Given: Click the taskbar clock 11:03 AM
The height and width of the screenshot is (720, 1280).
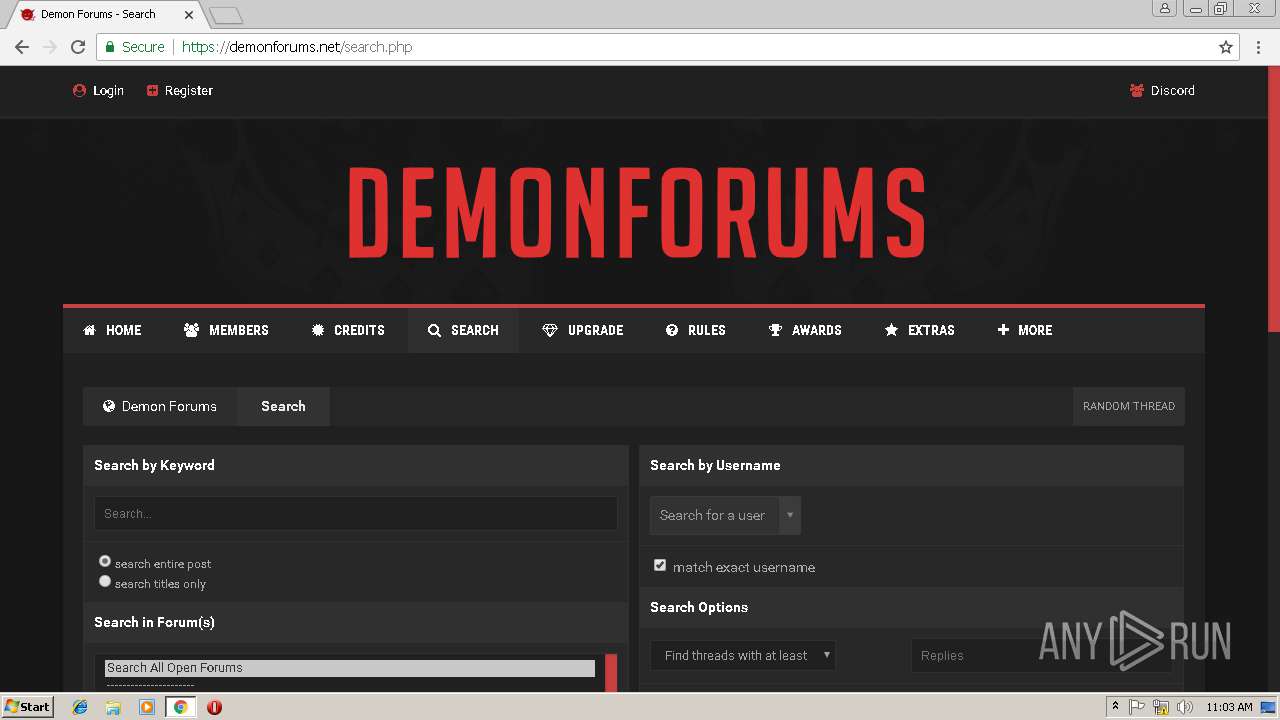Looking at the screenshot, I should coord(1229,707).
